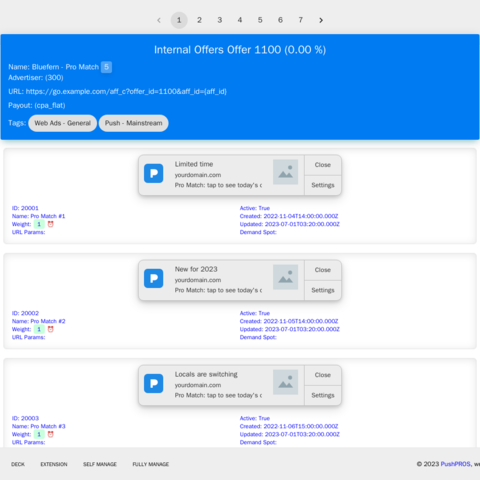This screenshot has width=480, height=480.
Task: Click the 'Locals are switching' notification title
Action: (206, 374)
